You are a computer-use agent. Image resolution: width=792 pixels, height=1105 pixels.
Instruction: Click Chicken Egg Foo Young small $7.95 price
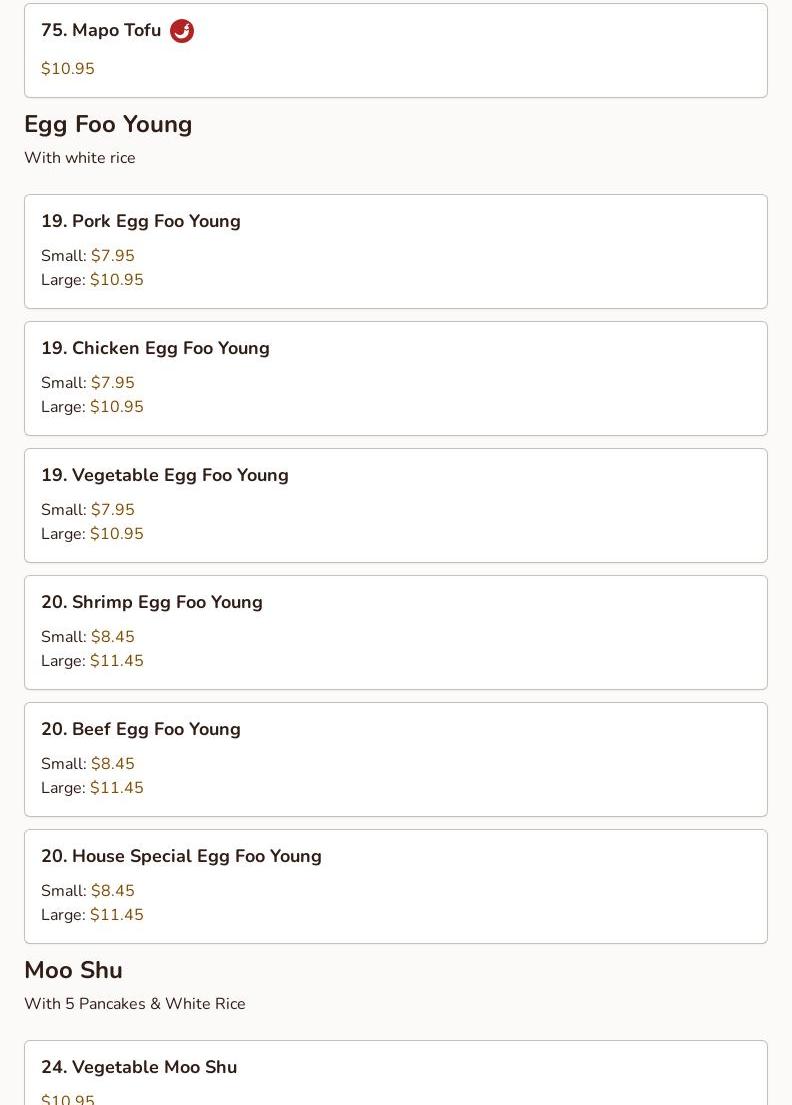(x=113, y=383)
